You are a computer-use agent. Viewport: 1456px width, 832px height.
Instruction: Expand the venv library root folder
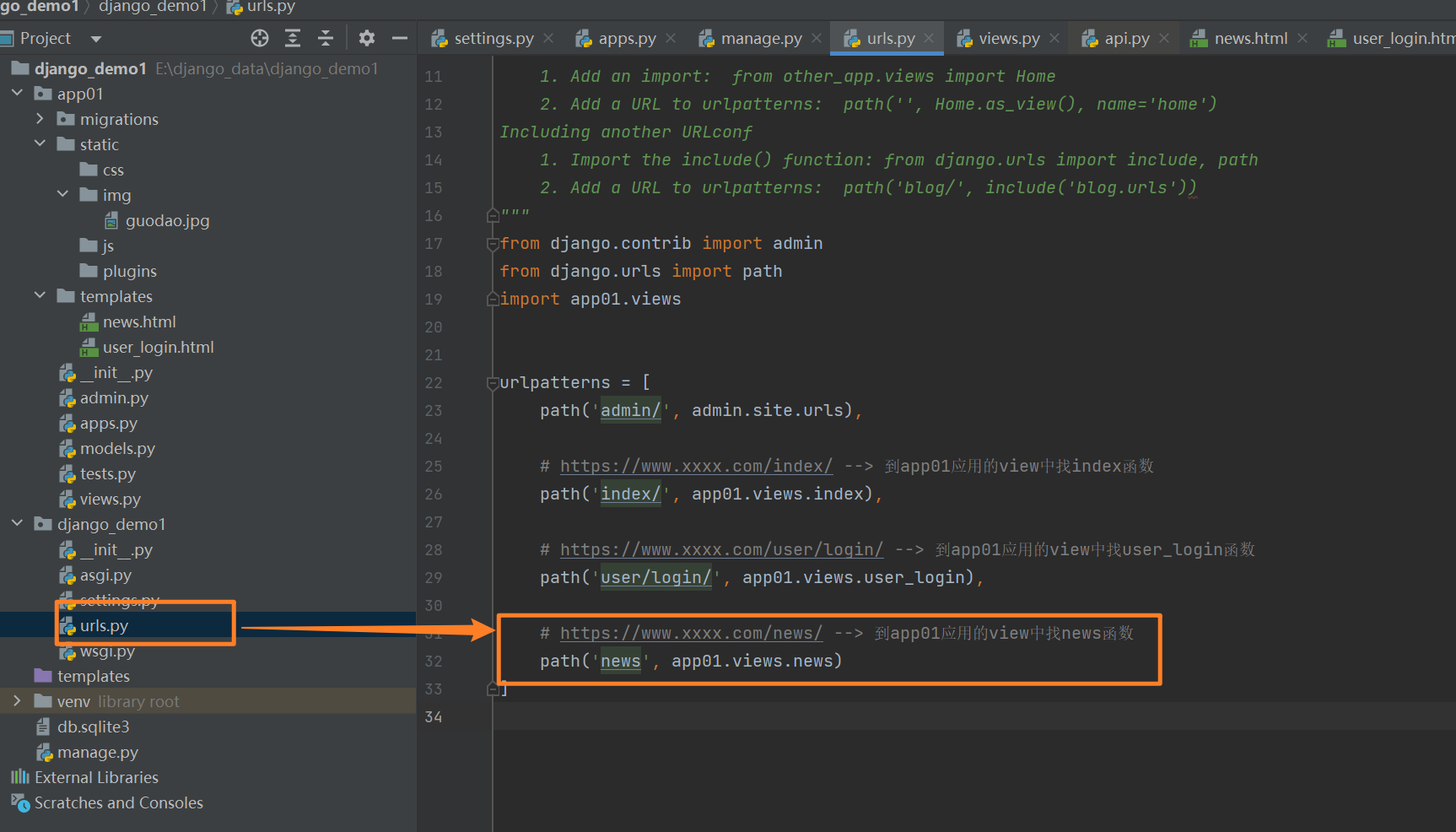pos(17,701)
